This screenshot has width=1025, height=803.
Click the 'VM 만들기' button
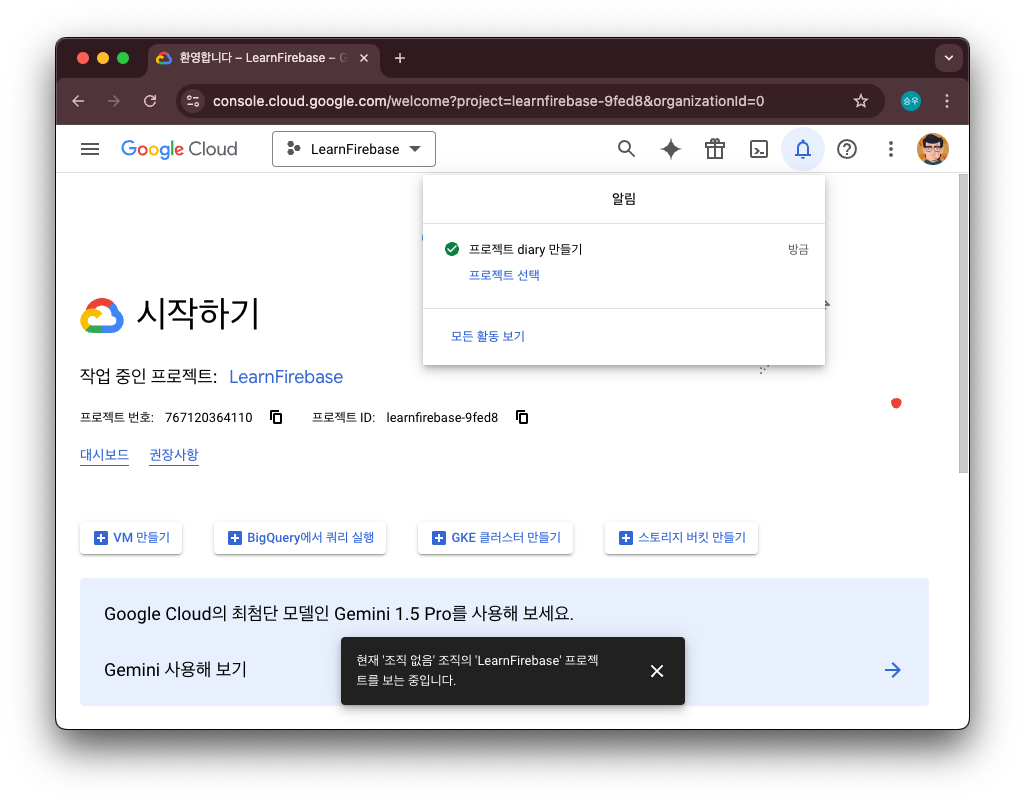131,538
